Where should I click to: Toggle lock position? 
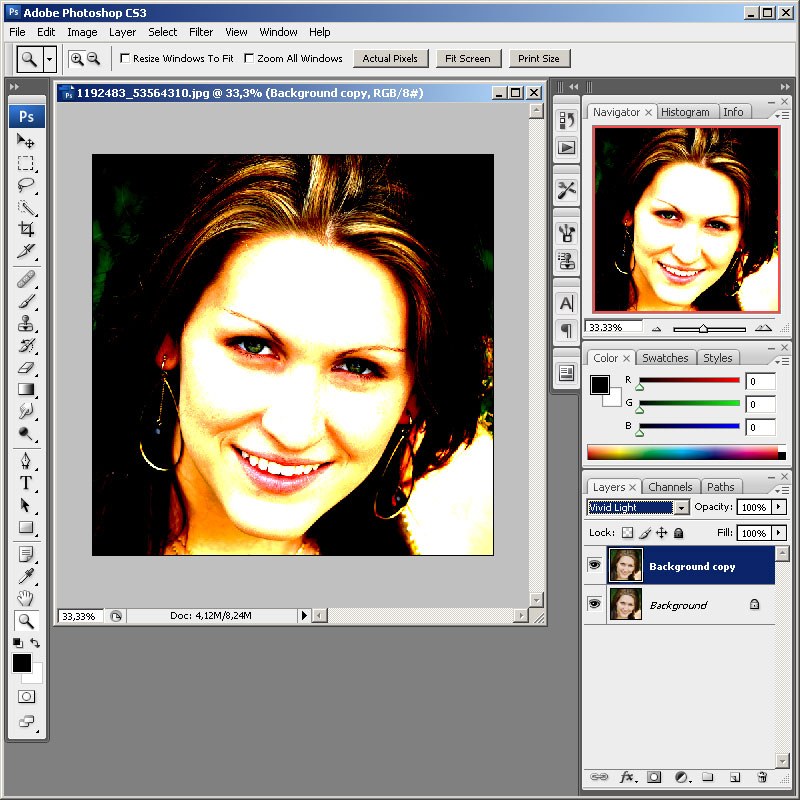662,533
